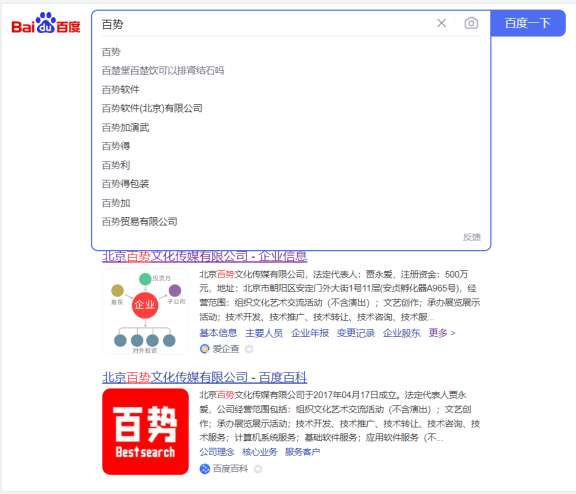Click the 百度百科 source icon
The image size is (576, 494).
pos(205,469)
